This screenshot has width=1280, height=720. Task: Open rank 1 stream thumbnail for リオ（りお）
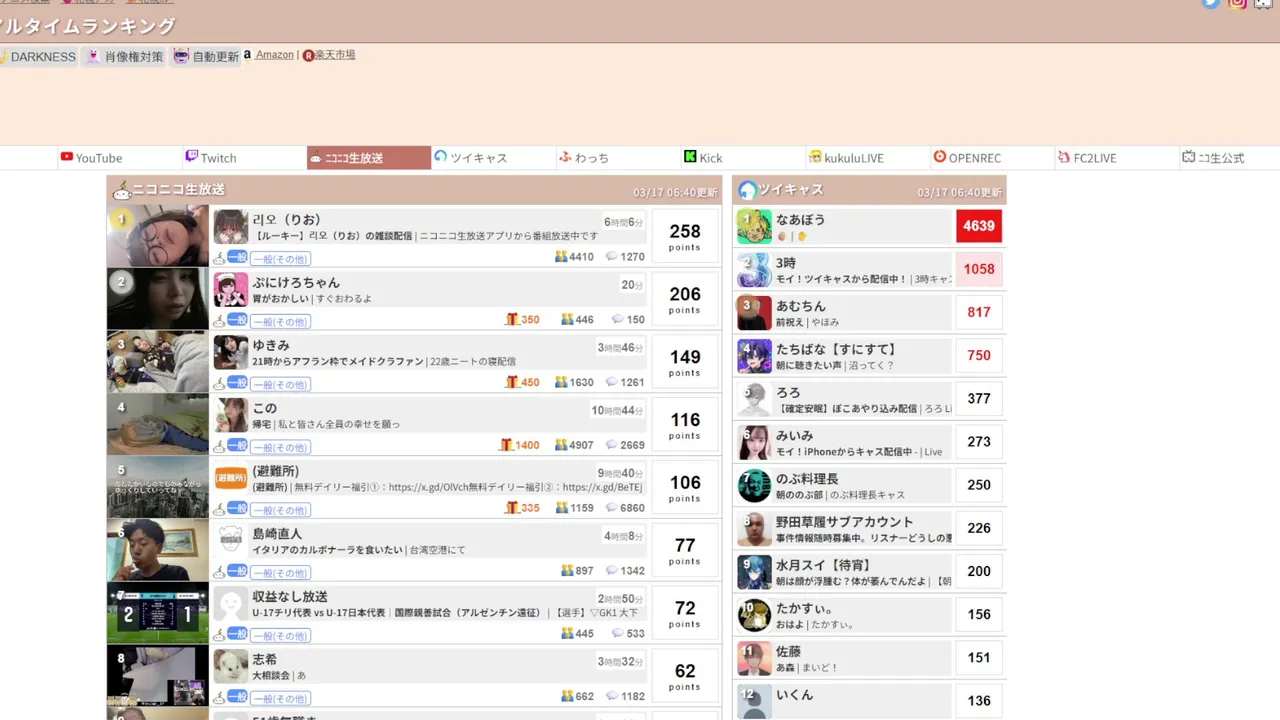[158, 236]
